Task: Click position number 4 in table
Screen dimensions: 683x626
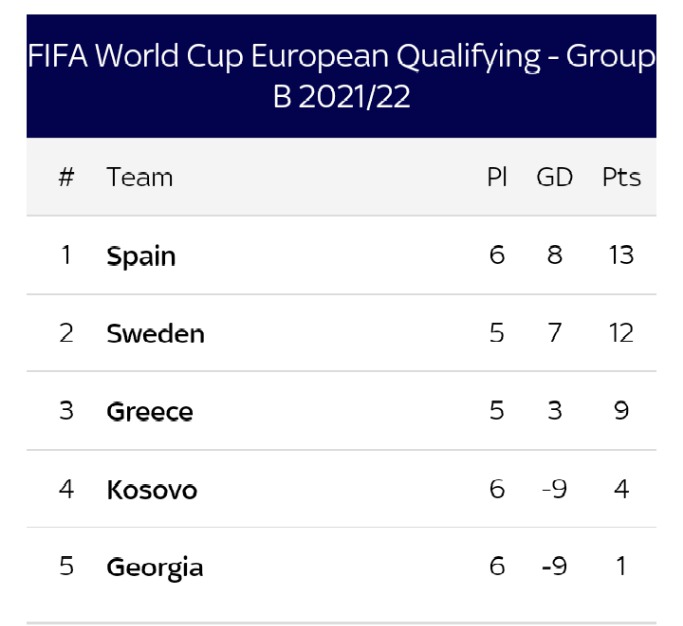Action: pos(66,489)
